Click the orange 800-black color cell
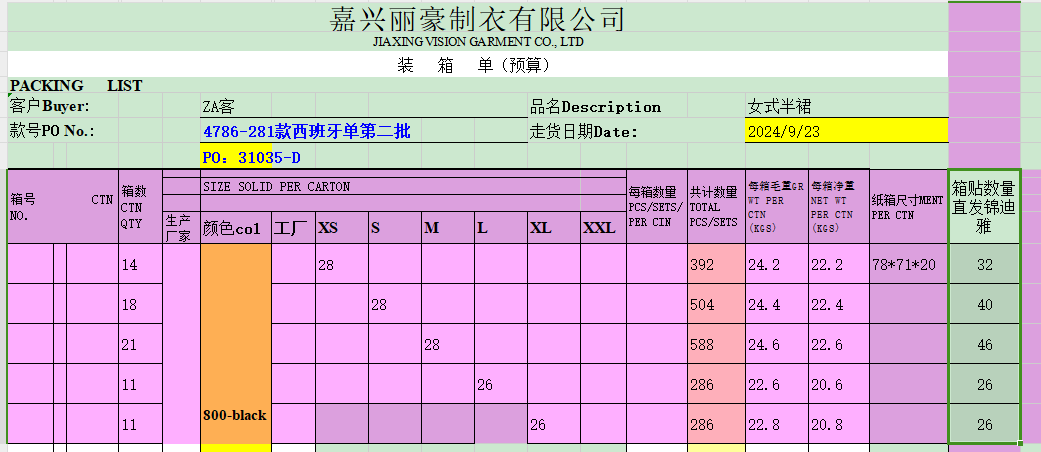Image resolution: width=1041 pixels, height=452 pixels. coord(235,414)
